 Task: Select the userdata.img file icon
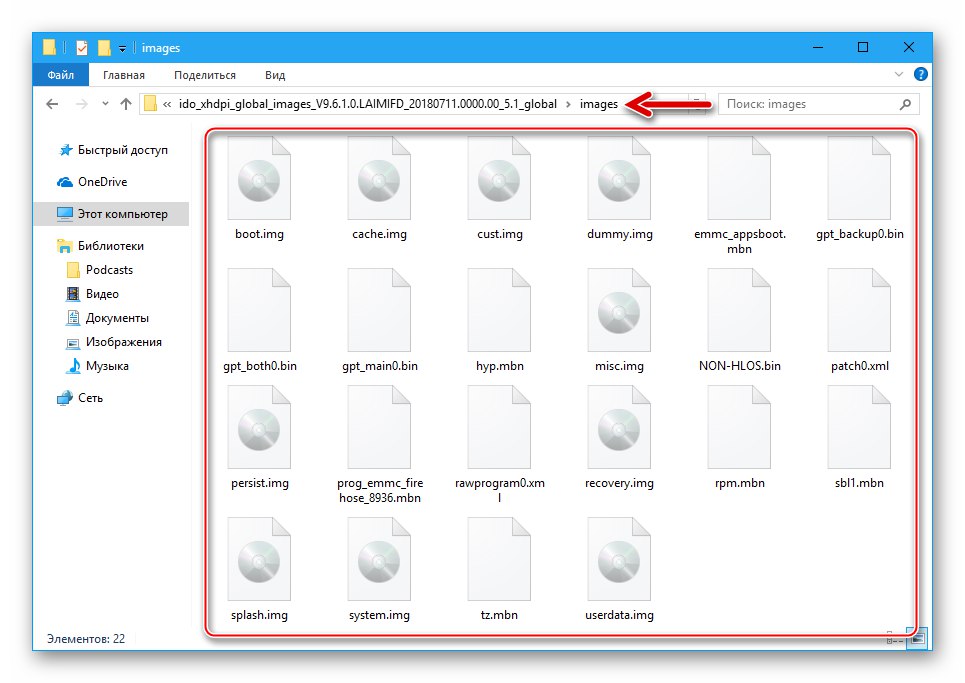click(619, 559)
